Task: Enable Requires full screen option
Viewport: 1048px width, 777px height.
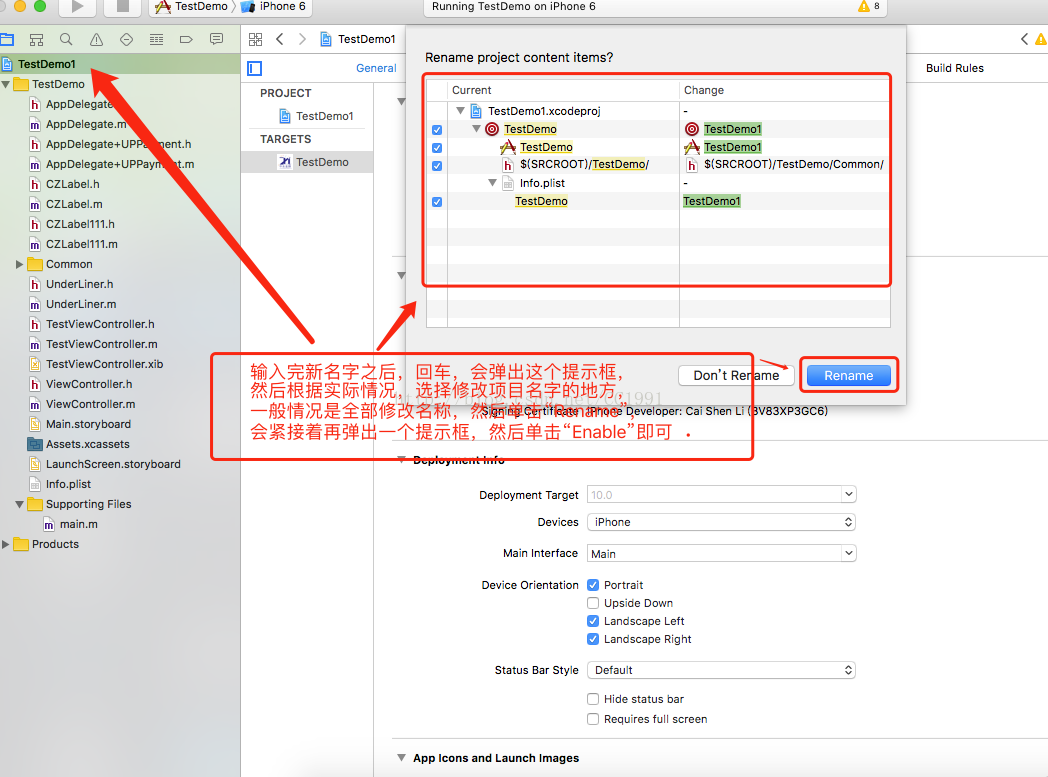Action: pyautogui.click(x=593, y=720)
